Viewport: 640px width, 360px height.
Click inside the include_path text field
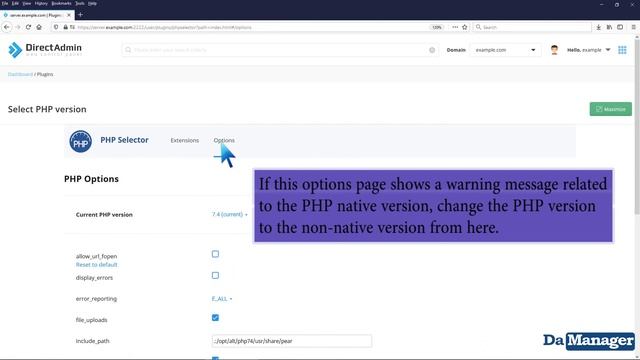291,341
